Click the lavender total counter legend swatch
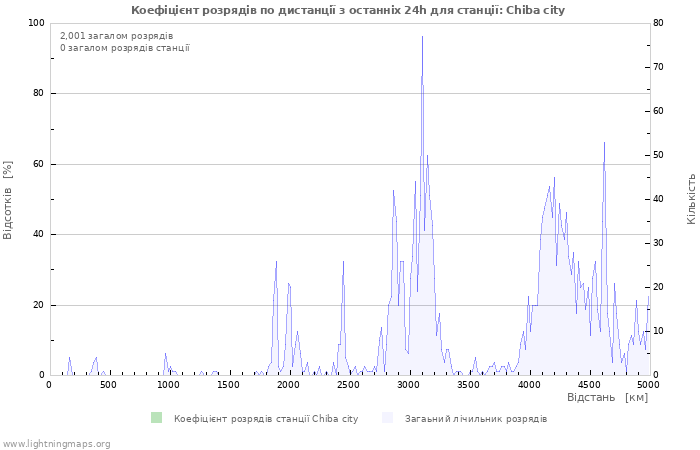The image size is (700, 450). point(387,418)
